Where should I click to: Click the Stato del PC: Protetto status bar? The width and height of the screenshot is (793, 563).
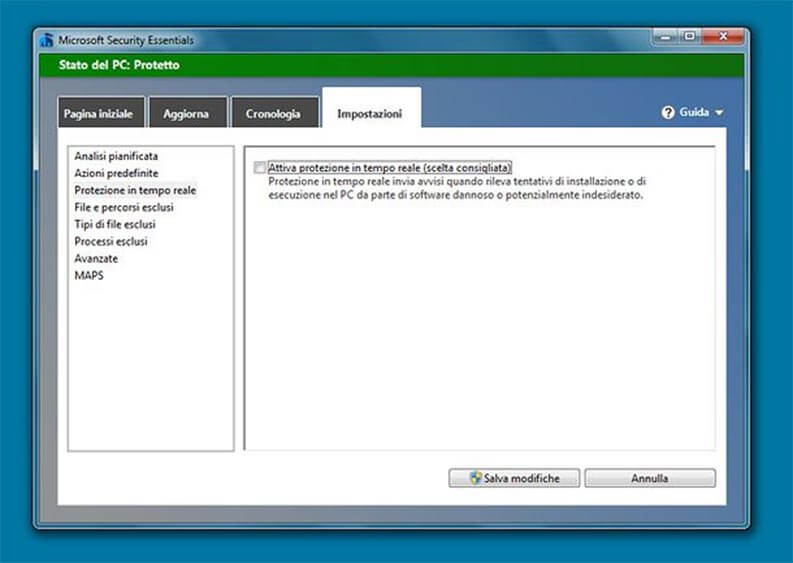(x=391, y=65)
